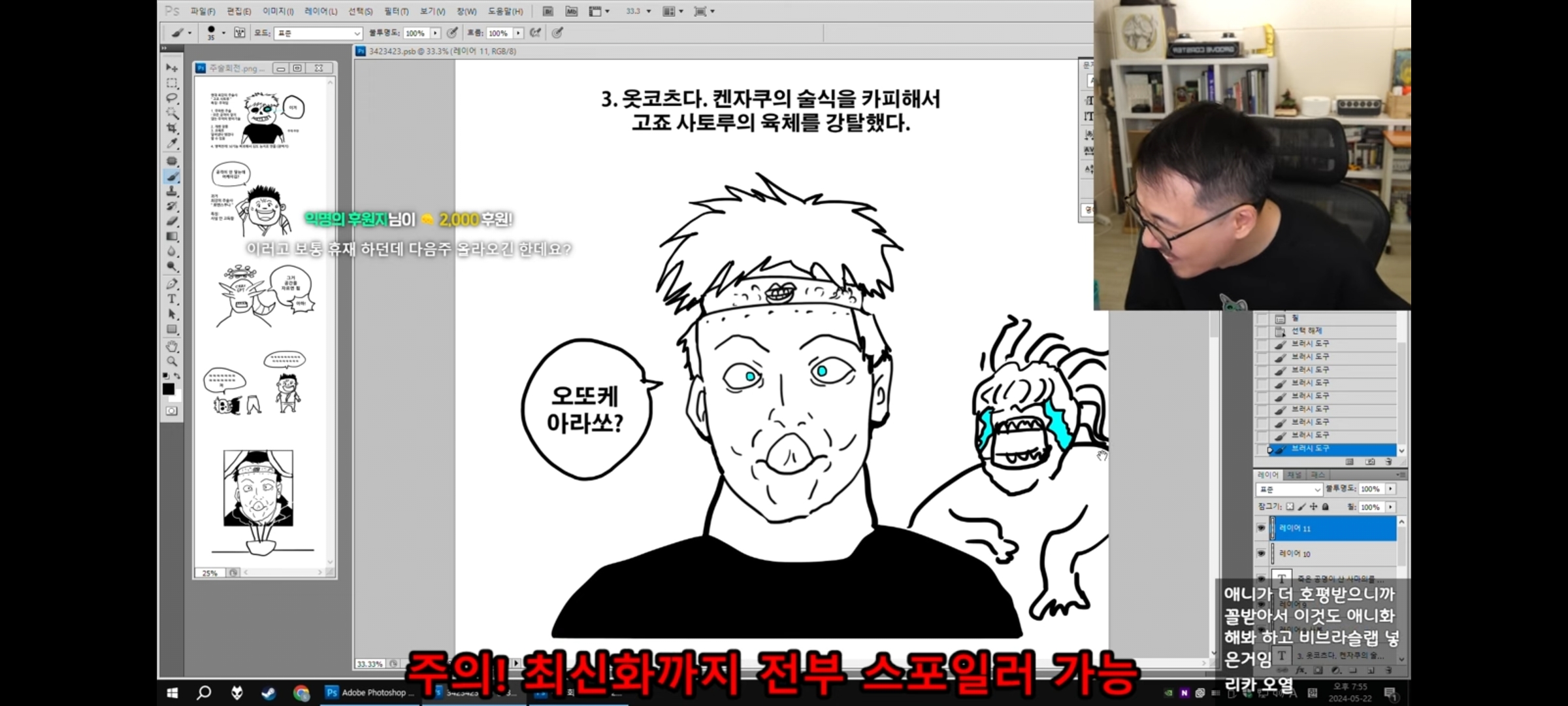Viewport: 1568px width, 706px height.
Task: Select the History Brush tool
Action: point(172,207)
